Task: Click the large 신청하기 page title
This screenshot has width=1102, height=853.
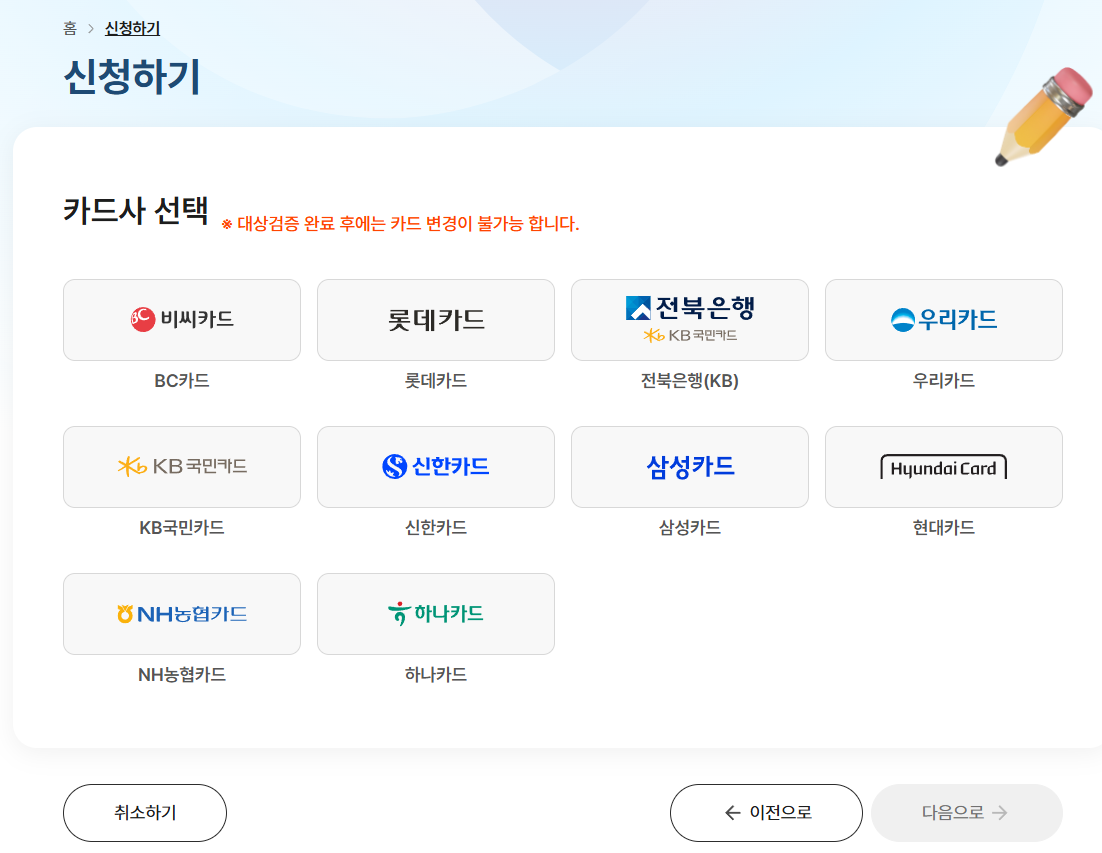Action: coord(132,77)
